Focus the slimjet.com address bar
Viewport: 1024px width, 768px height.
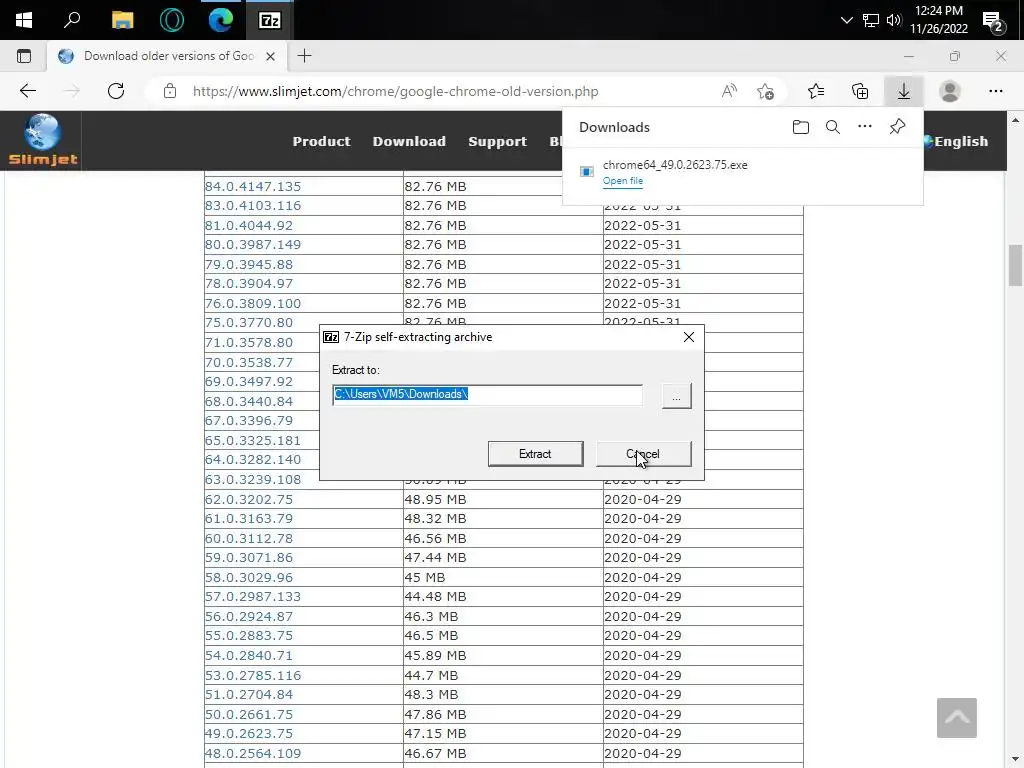pyautogui.click(x=395, y=91)
